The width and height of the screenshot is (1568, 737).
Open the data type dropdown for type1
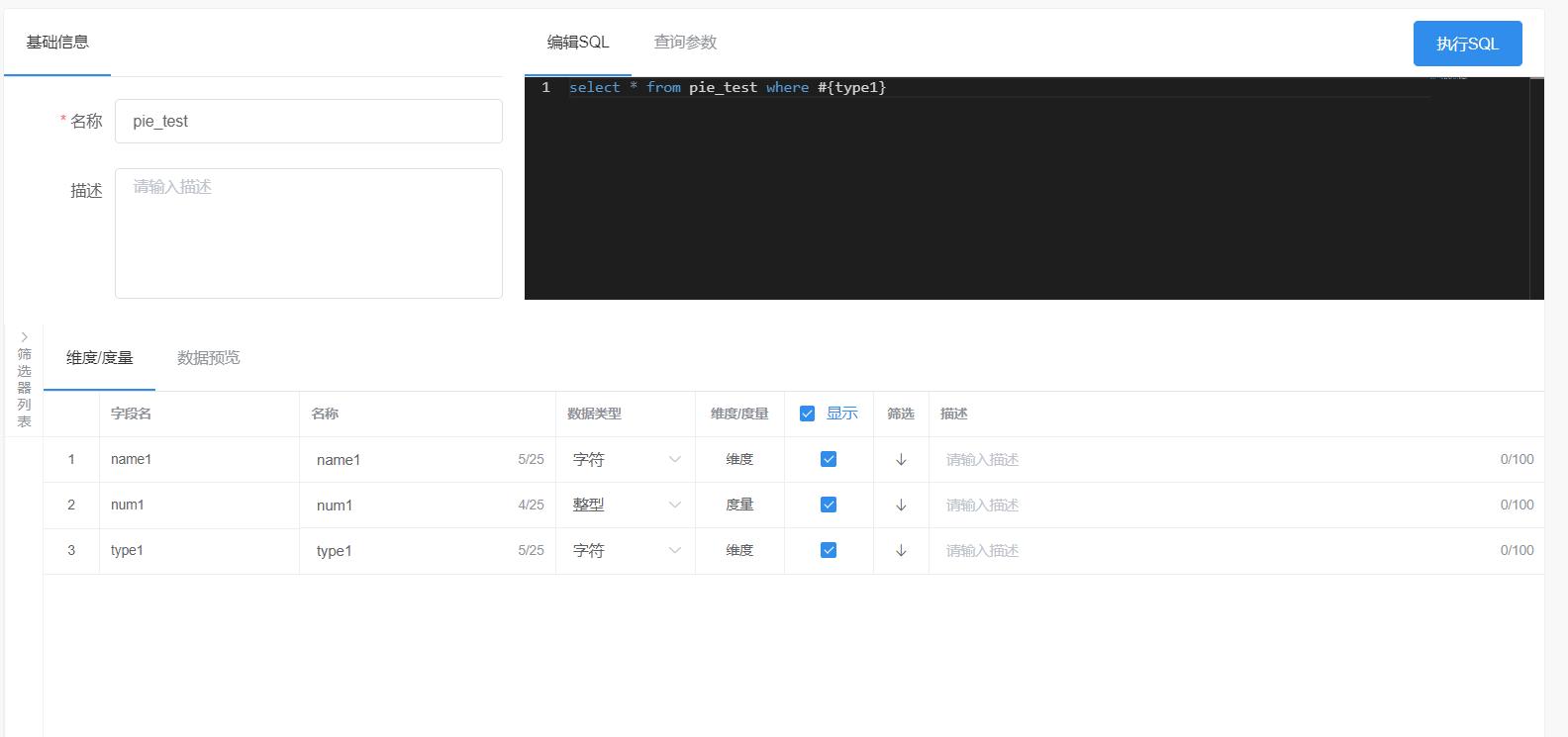click(x=626, y=550)
